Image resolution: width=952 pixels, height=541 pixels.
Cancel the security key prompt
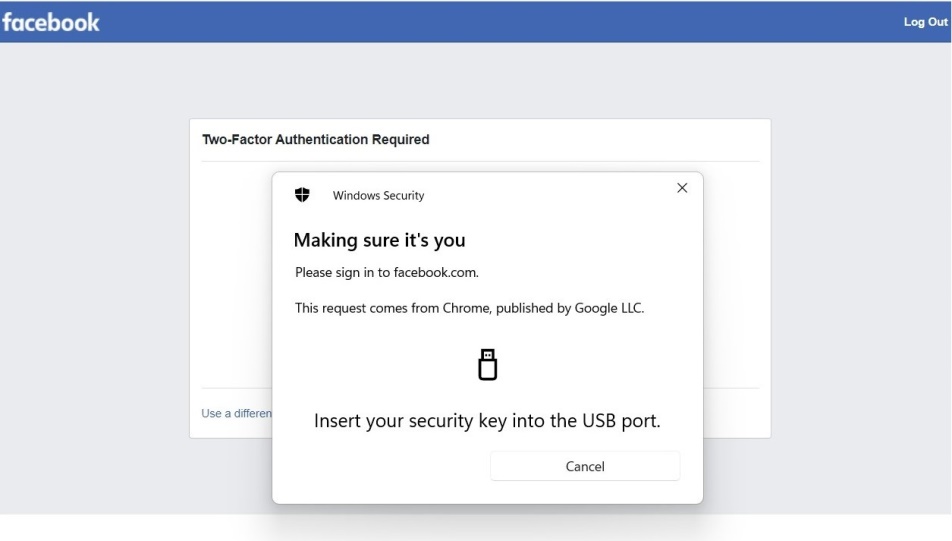tap(585, 466)
